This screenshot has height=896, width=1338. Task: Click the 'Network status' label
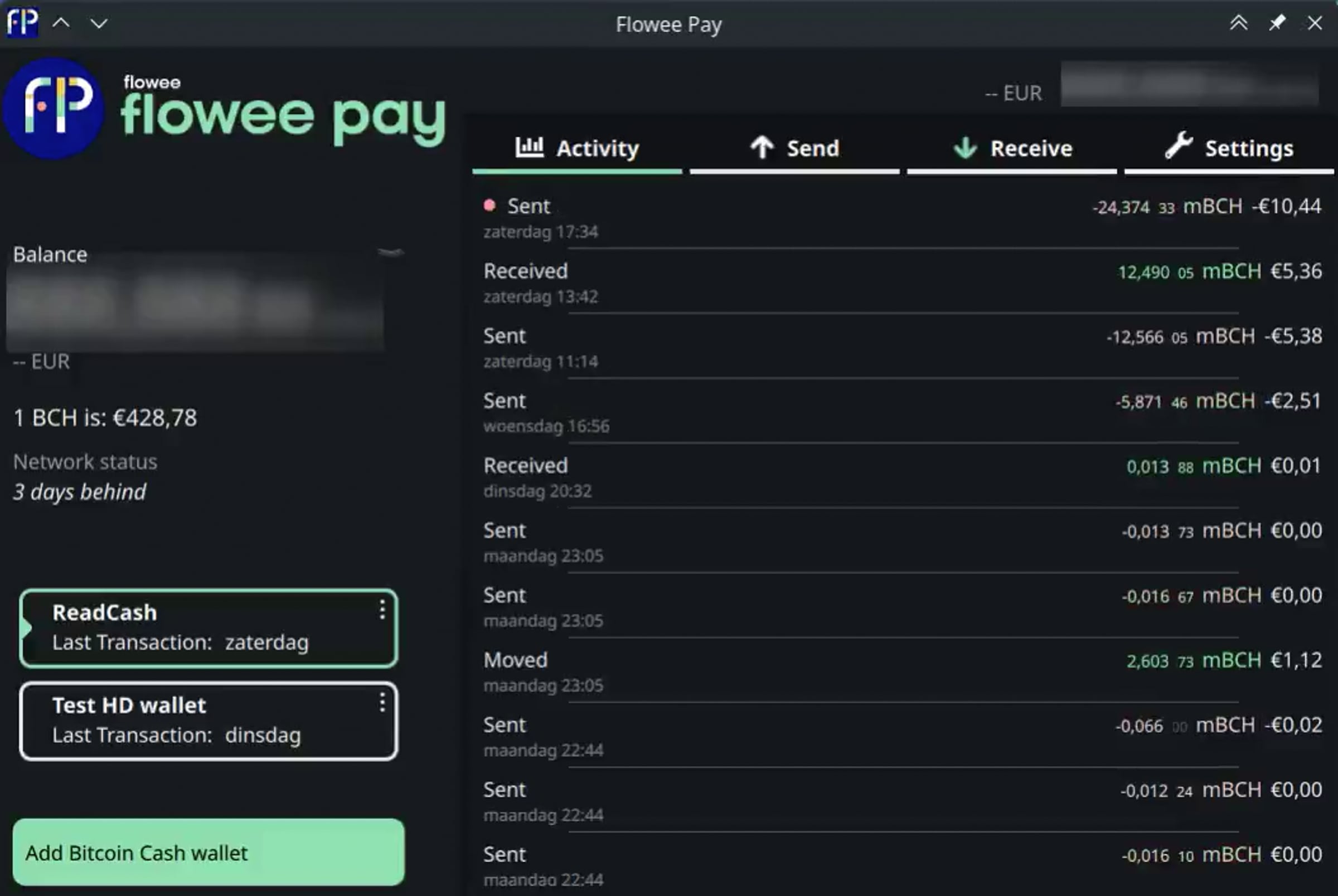(x=85, y=462)
